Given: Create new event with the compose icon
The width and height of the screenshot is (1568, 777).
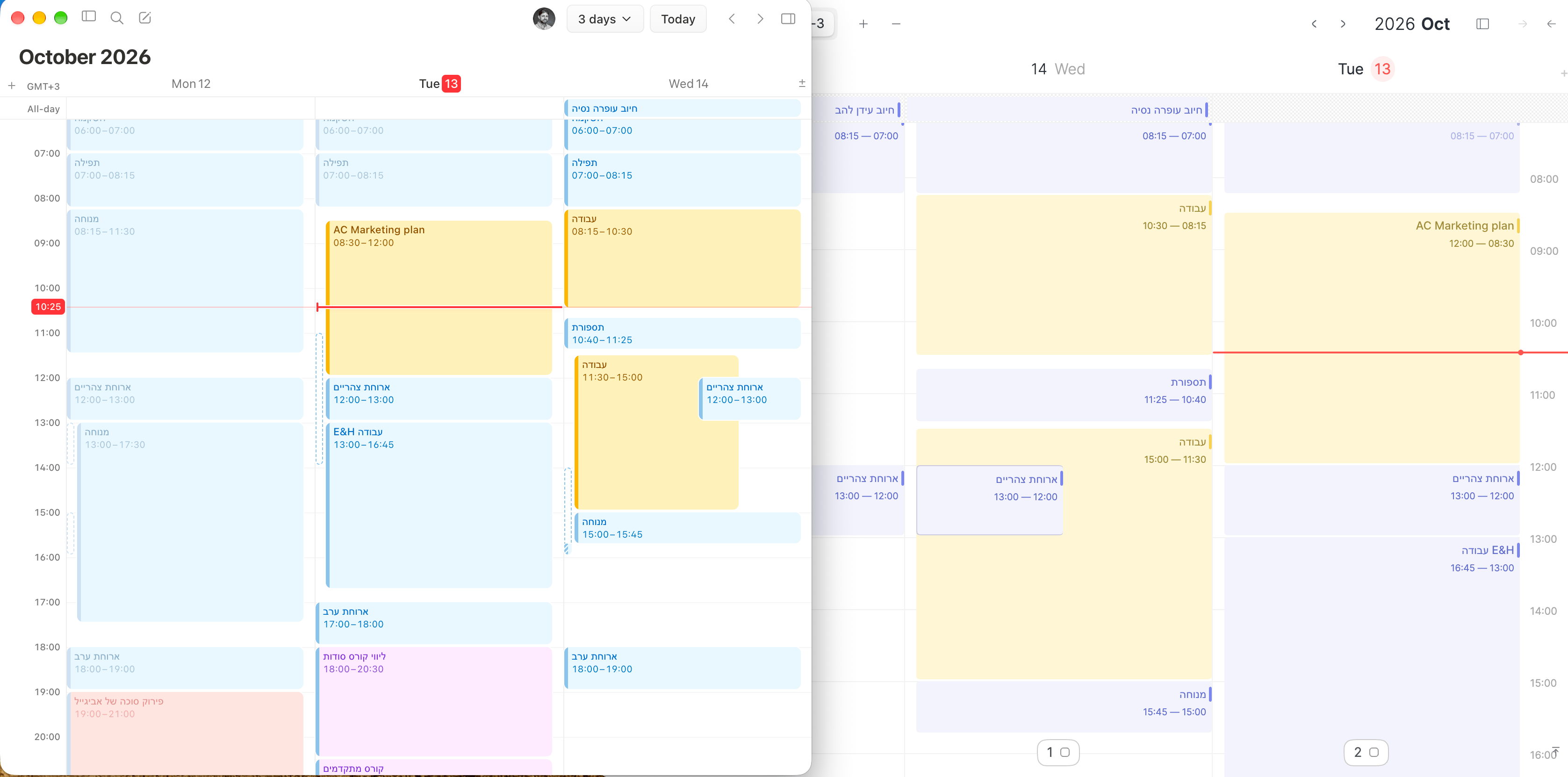Looking at the screenshot, I should click(145, 18).
